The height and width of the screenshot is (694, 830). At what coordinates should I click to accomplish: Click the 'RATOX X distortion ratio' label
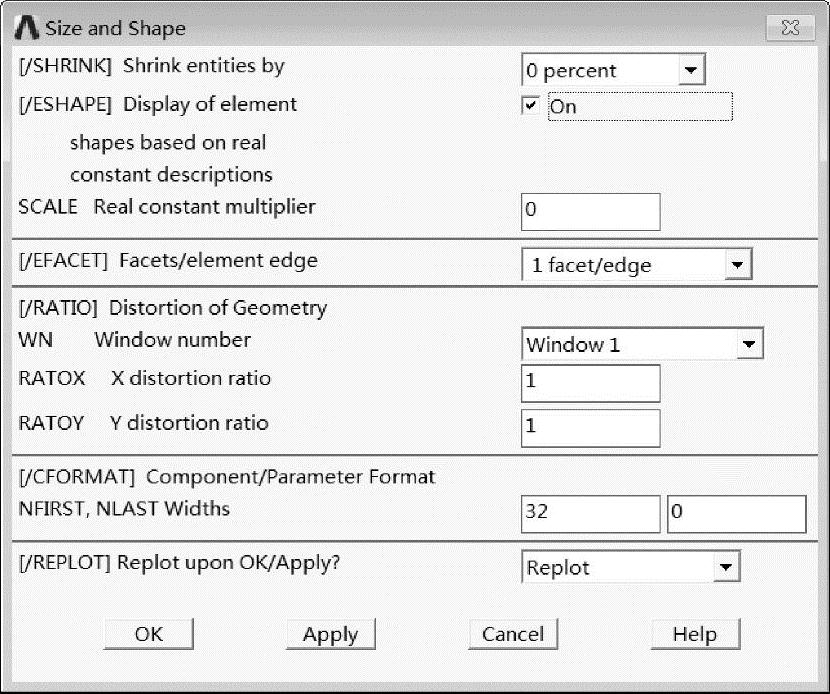[x=145, y=378]
